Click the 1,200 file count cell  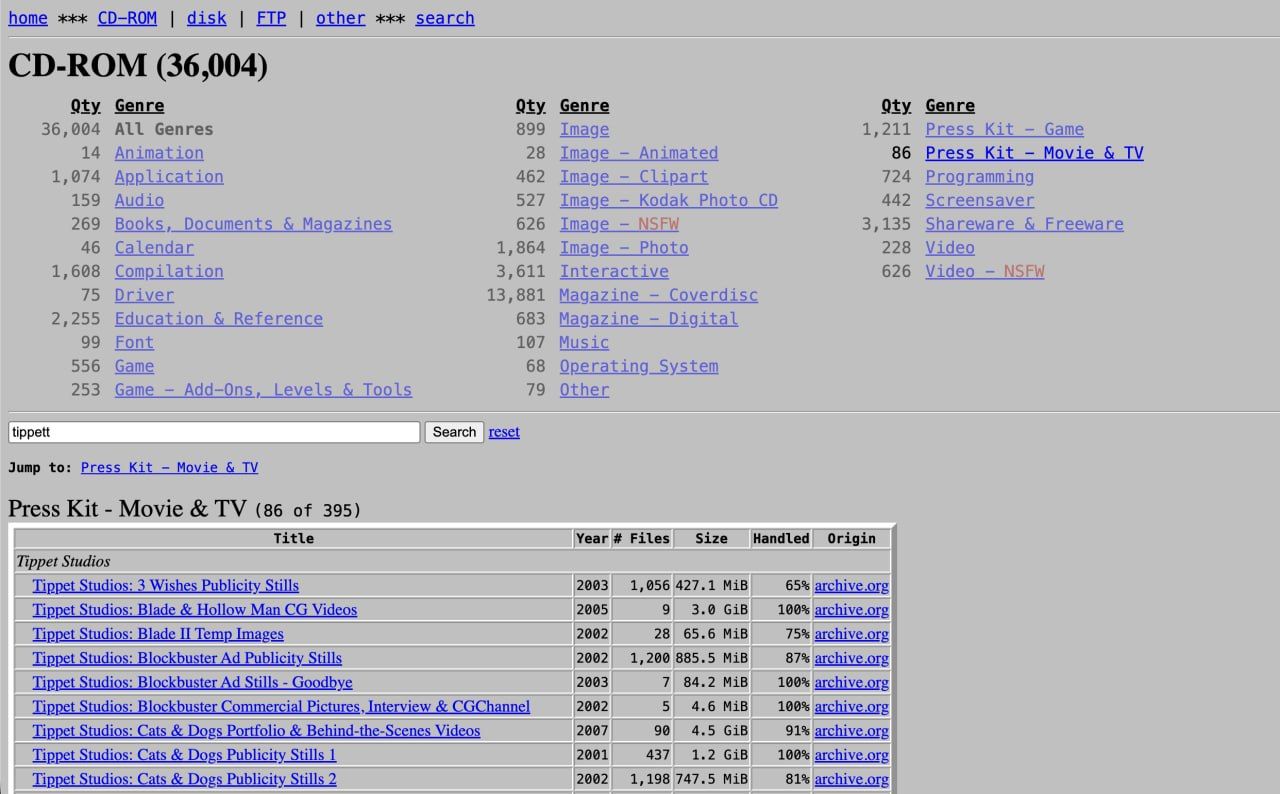(641, 658)
